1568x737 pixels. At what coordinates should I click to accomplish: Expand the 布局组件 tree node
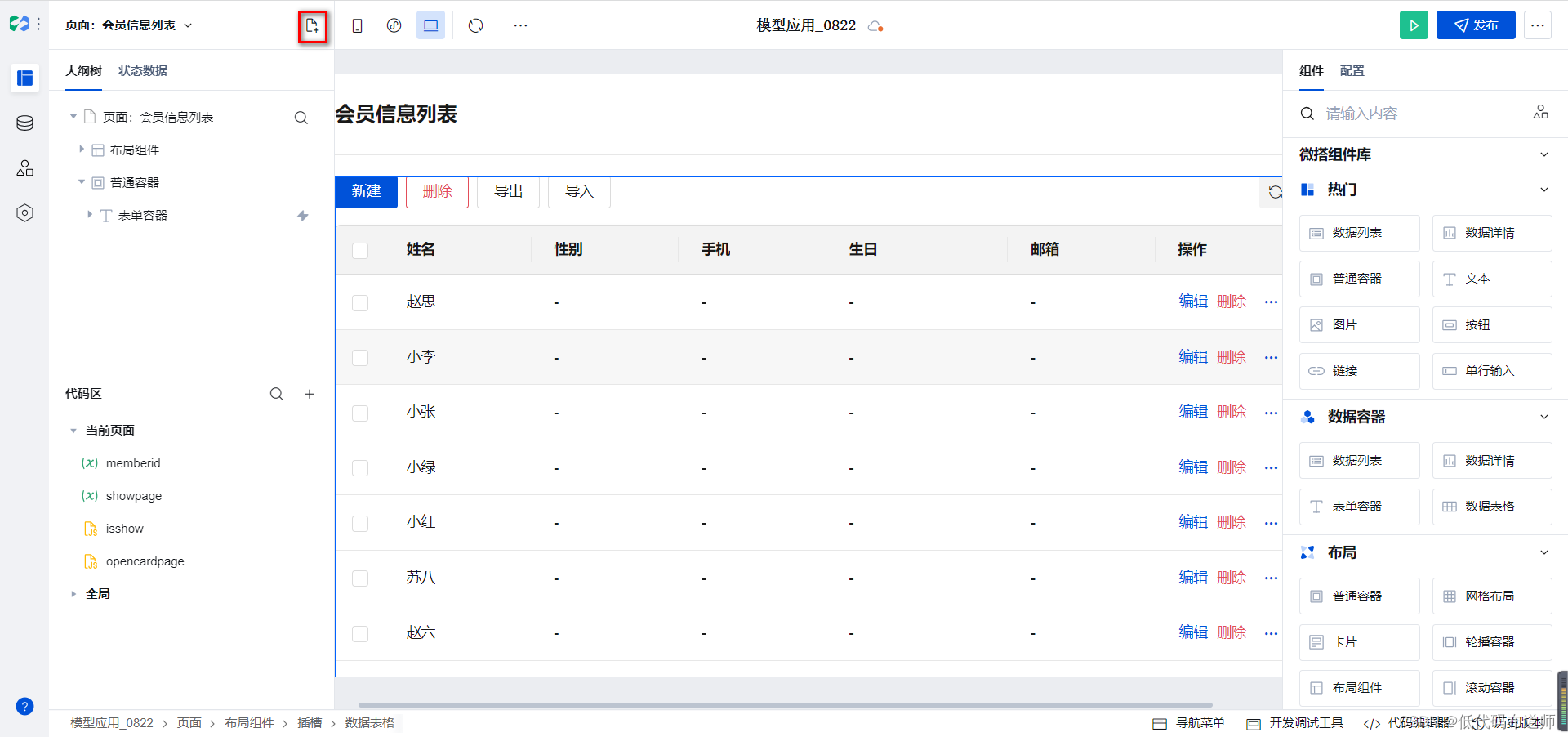tap(82, 150)
